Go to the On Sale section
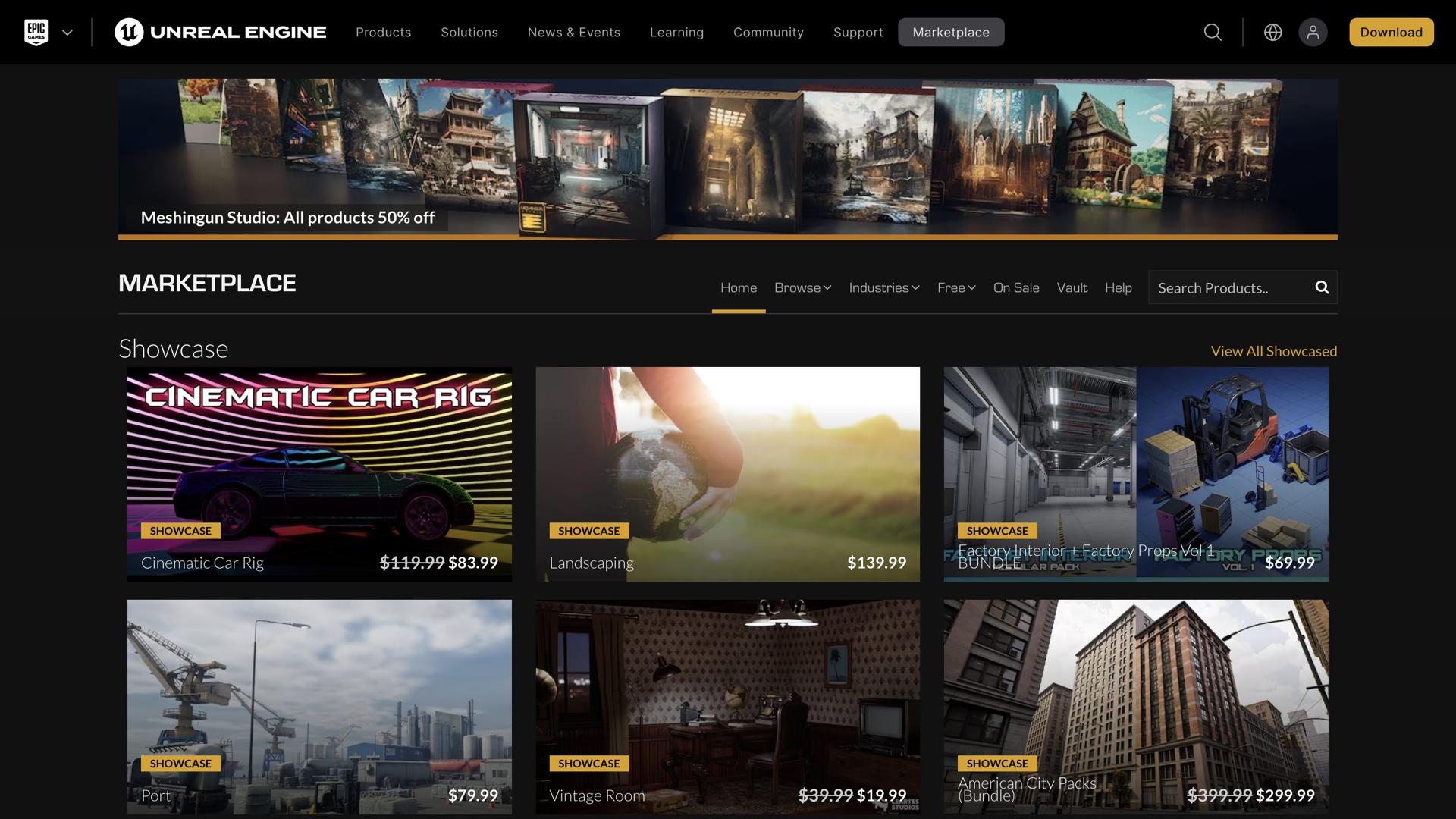This screenshot has height=819, width=1456. [1016, 287]
